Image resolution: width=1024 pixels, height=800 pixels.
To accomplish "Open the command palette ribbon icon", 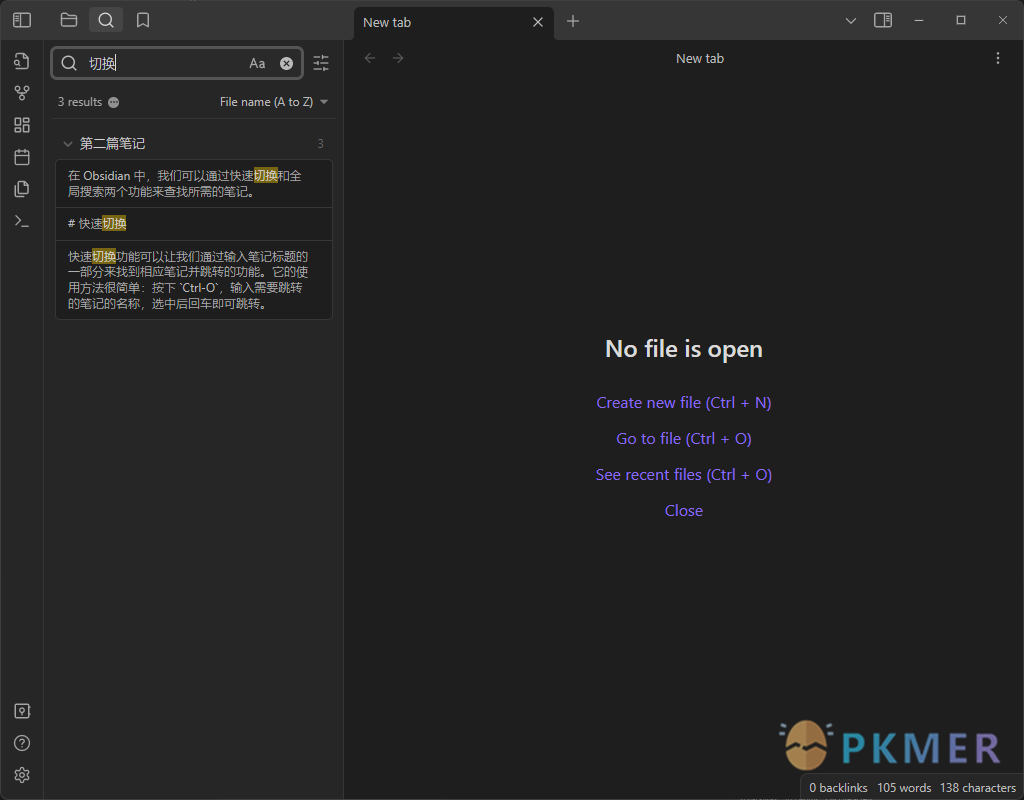I will pyautogui.click(x=22, y=221).
